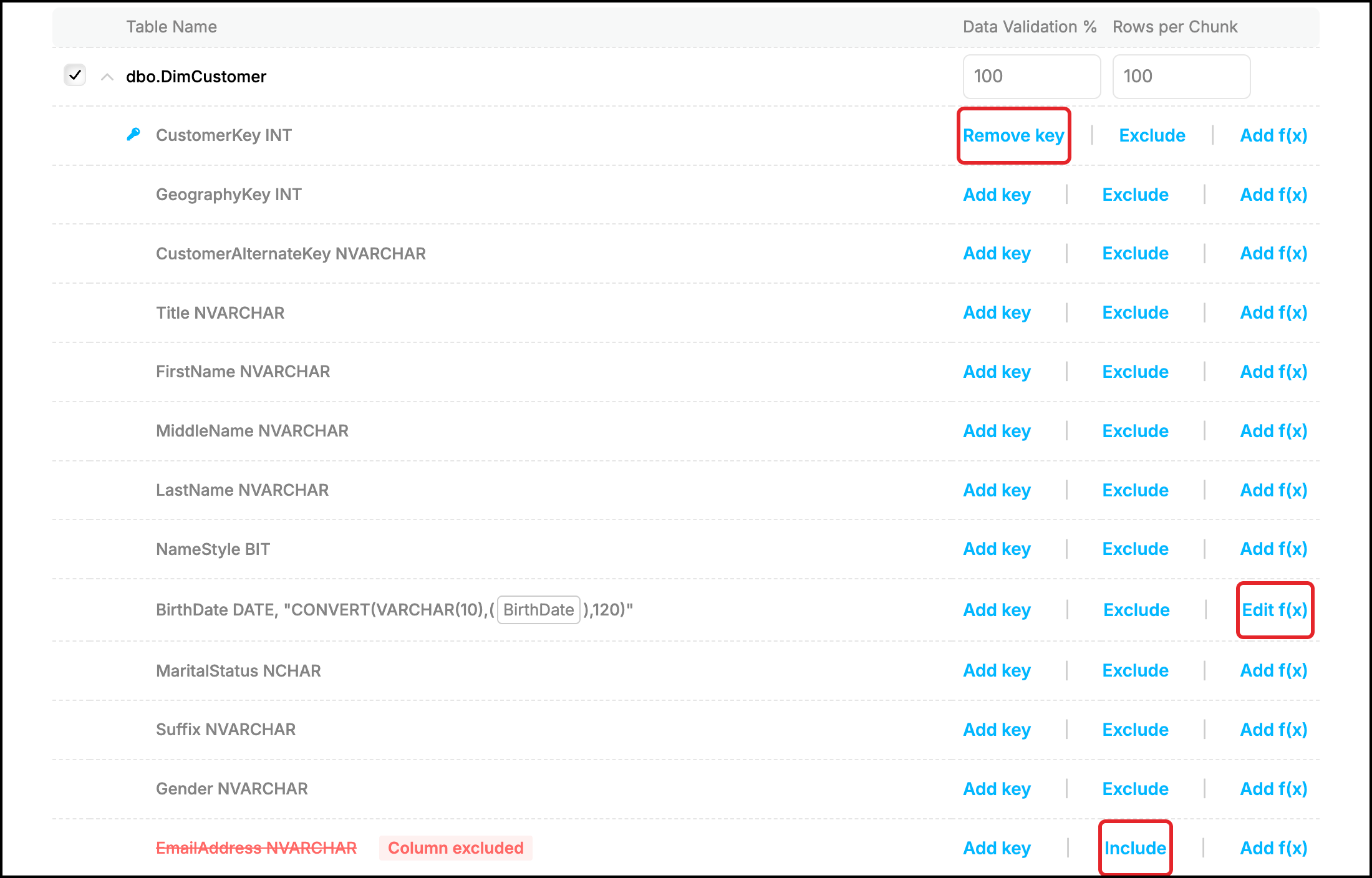The height and width of the screenshot is (878, 1372).
Task: Collapse the dbo.DimCustomer column list
Action: tap(107, 76)
